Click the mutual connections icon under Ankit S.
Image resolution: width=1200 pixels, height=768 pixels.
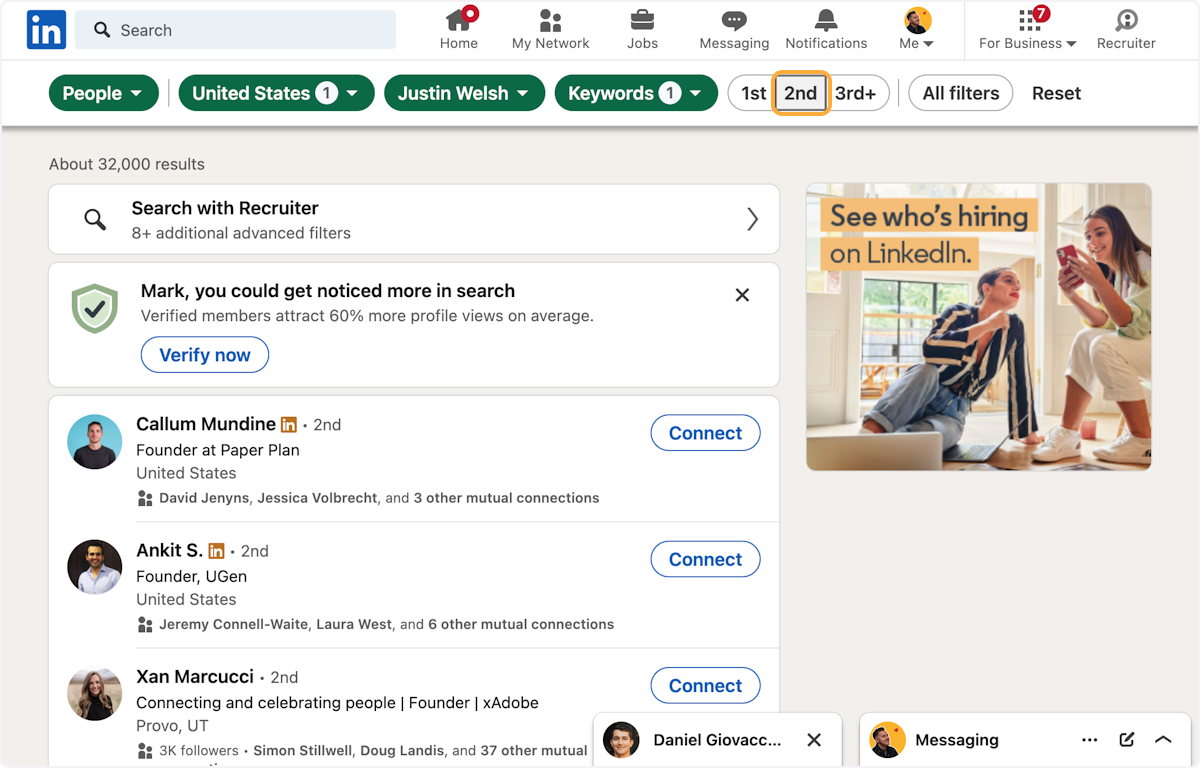click(x=145, y=624)
